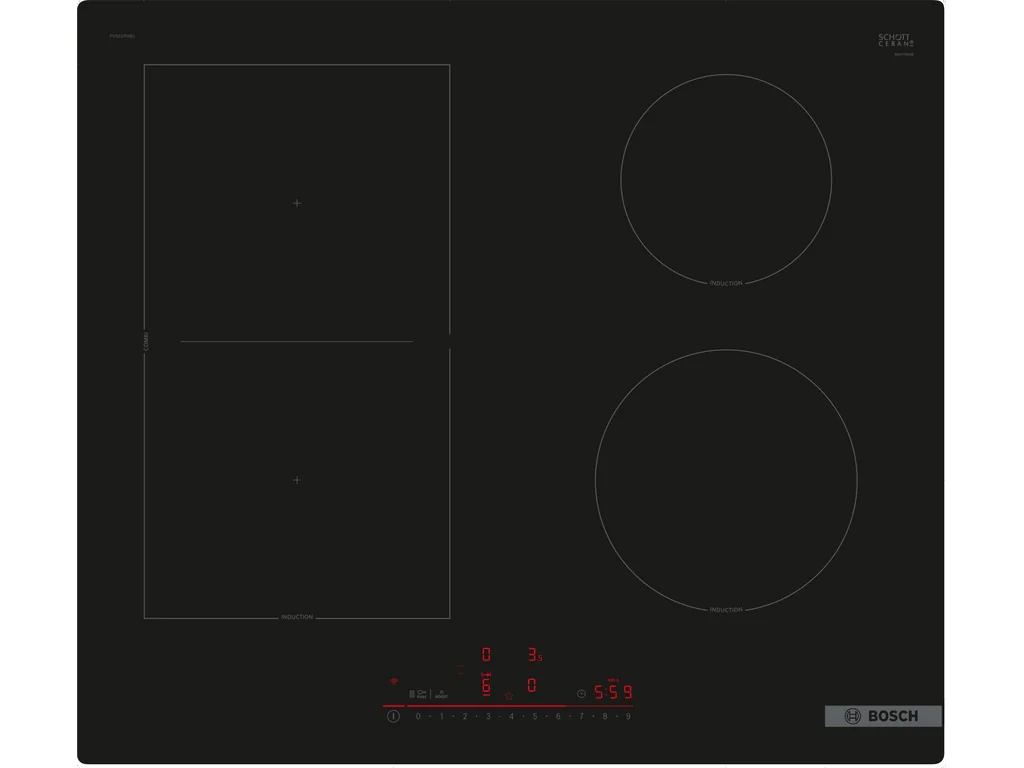Viewport: 1024px width, 768px height.
Task: Tap the cross marker in upper flex zone
Action: coord(296,202)
